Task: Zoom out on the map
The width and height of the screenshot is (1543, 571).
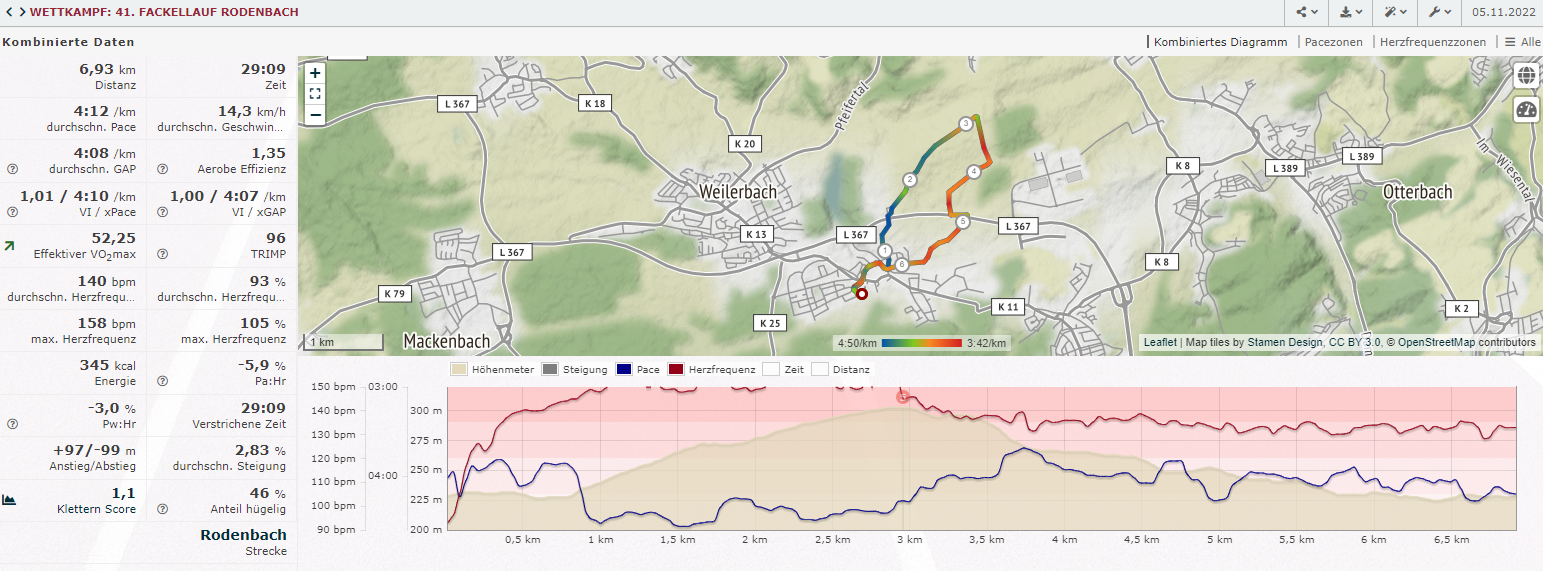Action: [x=315, y=115]
